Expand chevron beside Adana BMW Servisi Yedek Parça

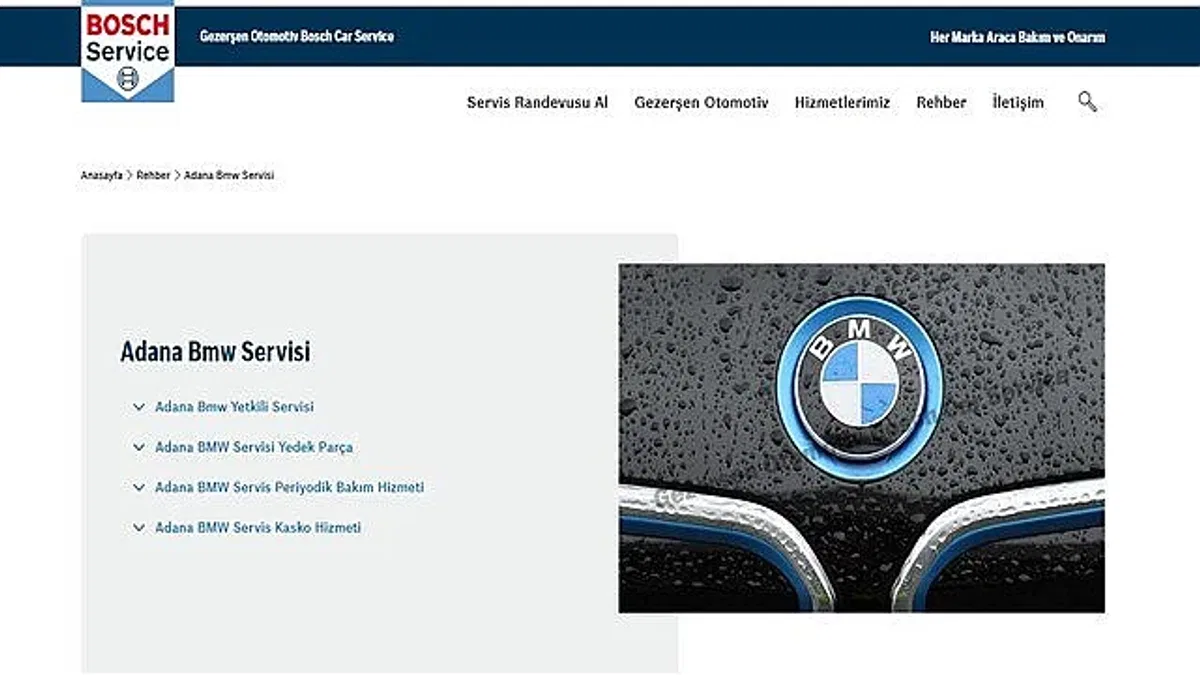tap(139, 447)
